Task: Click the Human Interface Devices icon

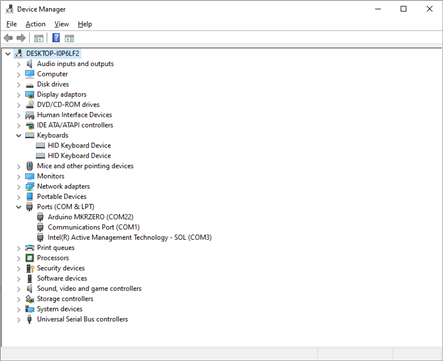Action: point(30,115)
